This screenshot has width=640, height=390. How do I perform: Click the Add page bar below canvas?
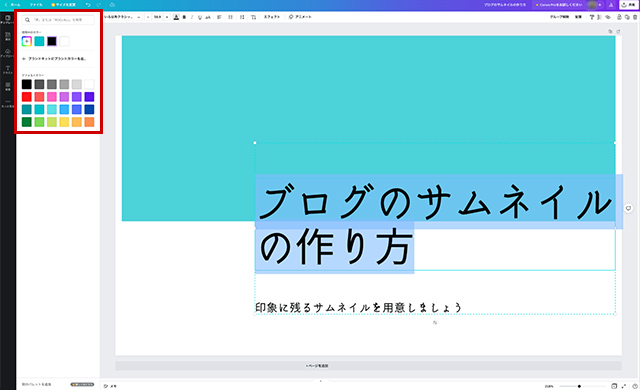(x=368, y=366)
